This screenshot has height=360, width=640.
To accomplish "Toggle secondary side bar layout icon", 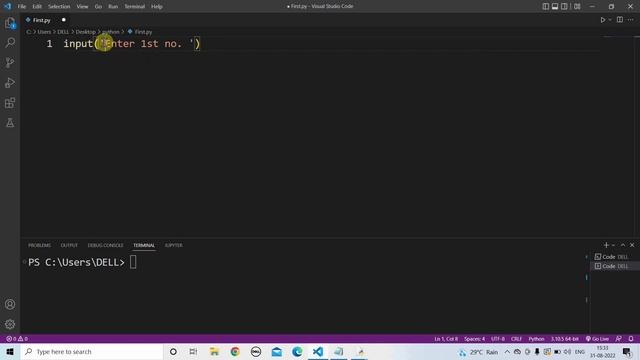I will coord(564,7).
